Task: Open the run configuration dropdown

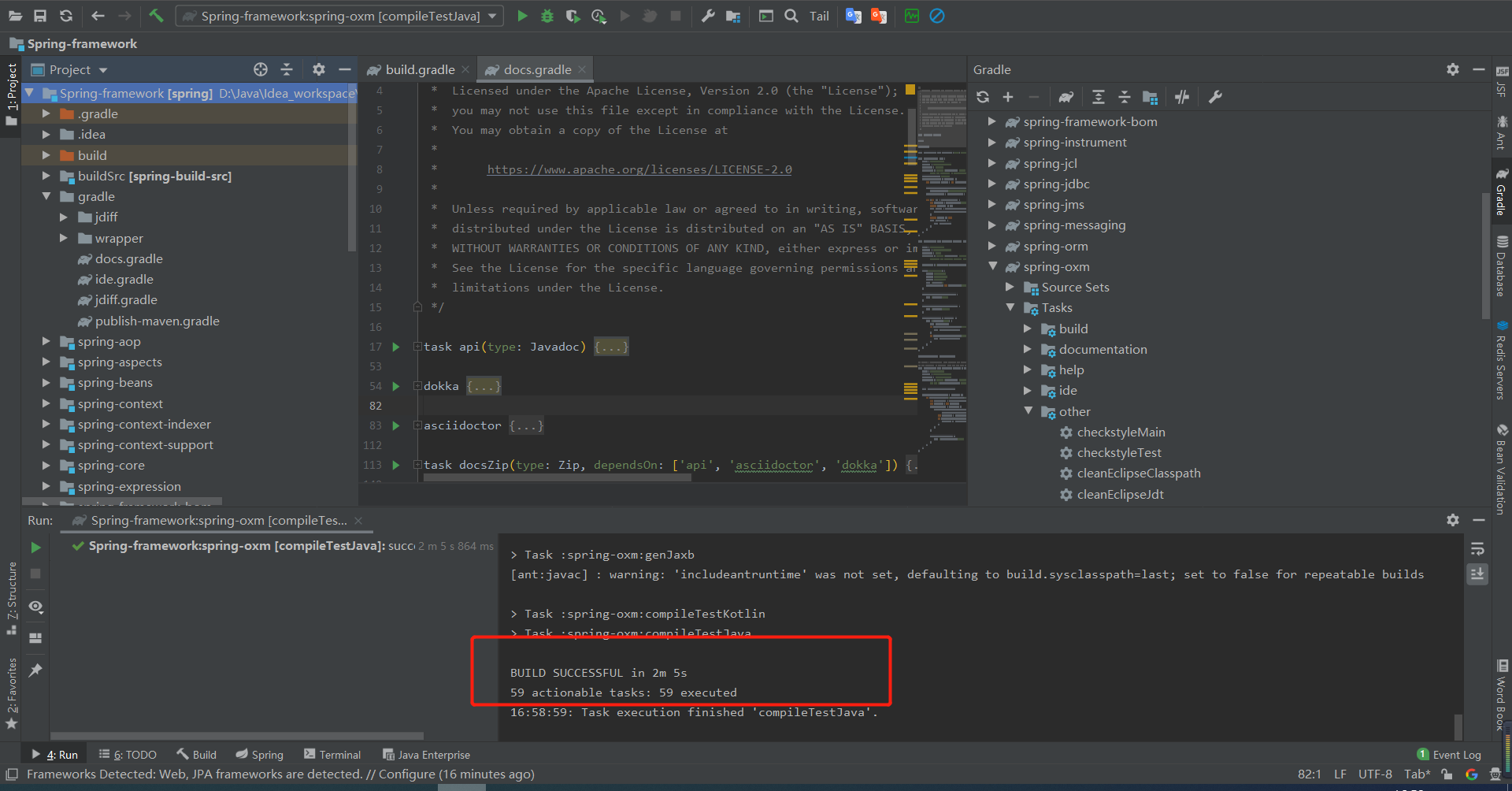Action: pyautogui.click(x=339, y=16)
